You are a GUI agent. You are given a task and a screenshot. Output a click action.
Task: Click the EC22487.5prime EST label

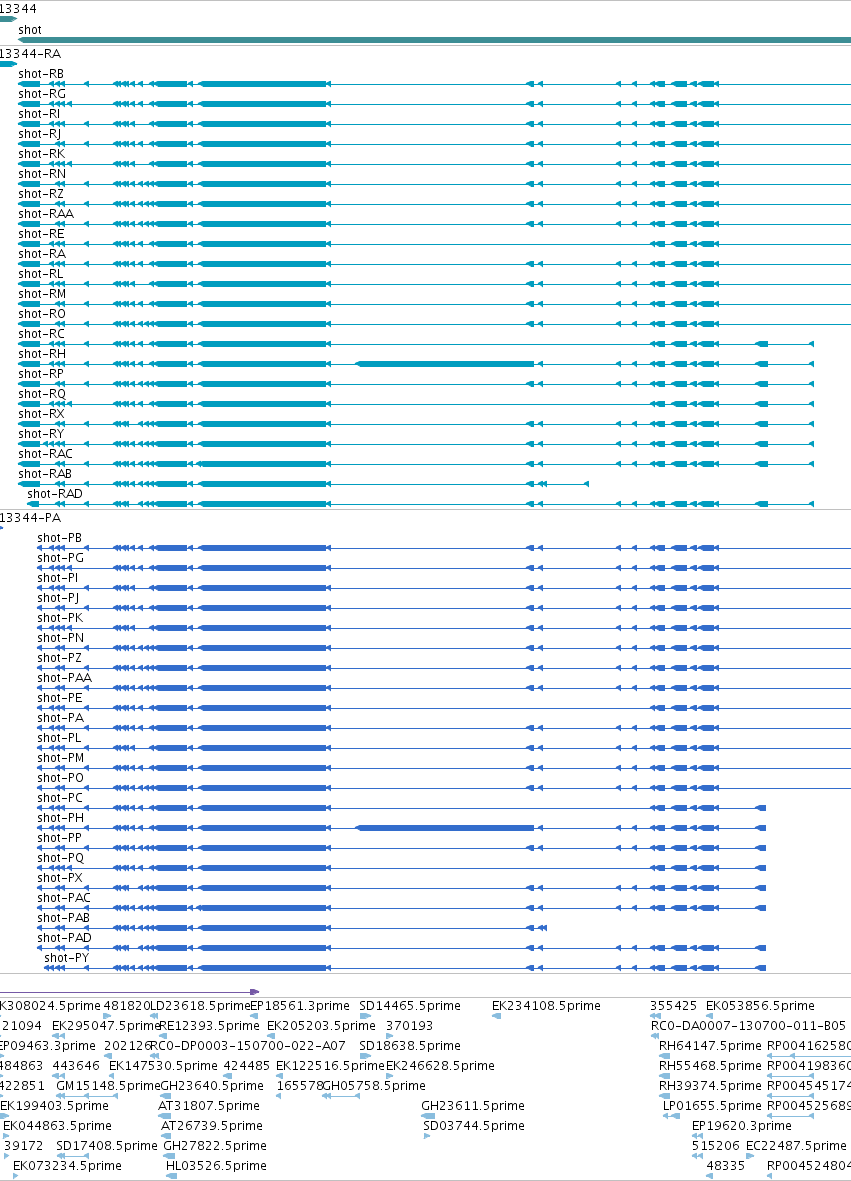[x=796, y=1146]
